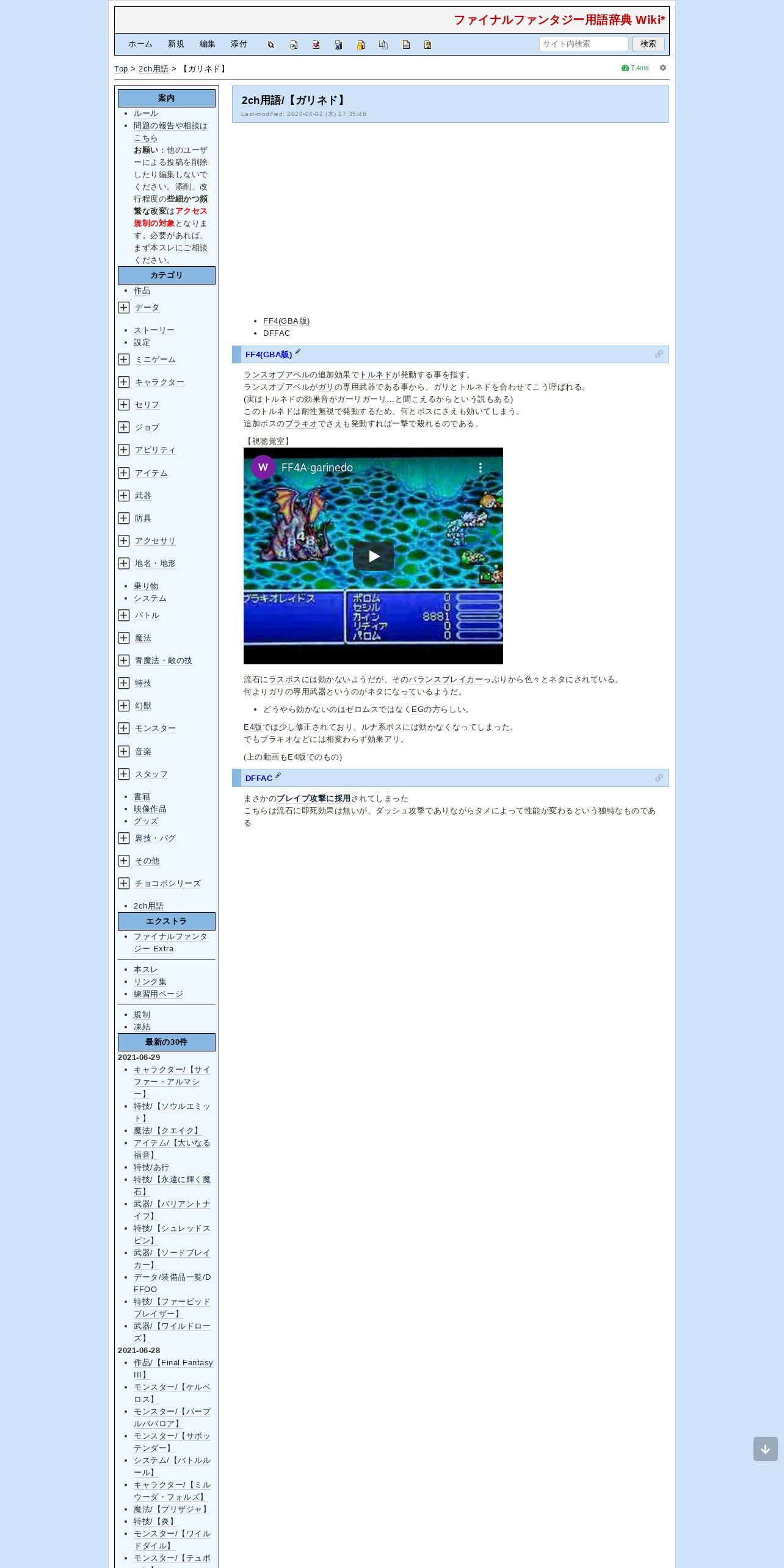Screen dimensions: 784x1568
Task: Jump to DFFAC in table of contents
Action: click(277, 333)
